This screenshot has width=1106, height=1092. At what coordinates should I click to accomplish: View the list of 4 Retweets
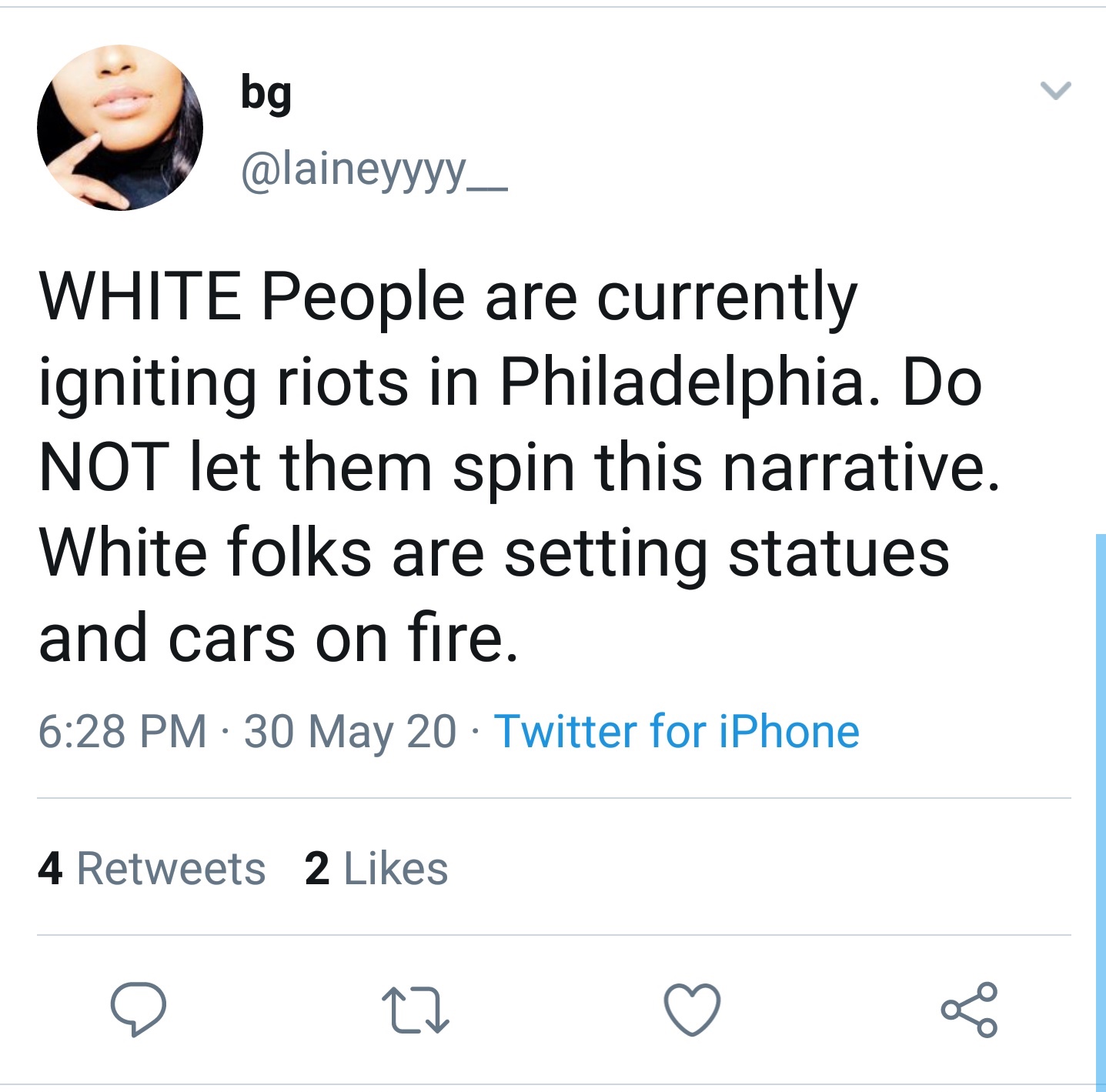tap(152, 869)
